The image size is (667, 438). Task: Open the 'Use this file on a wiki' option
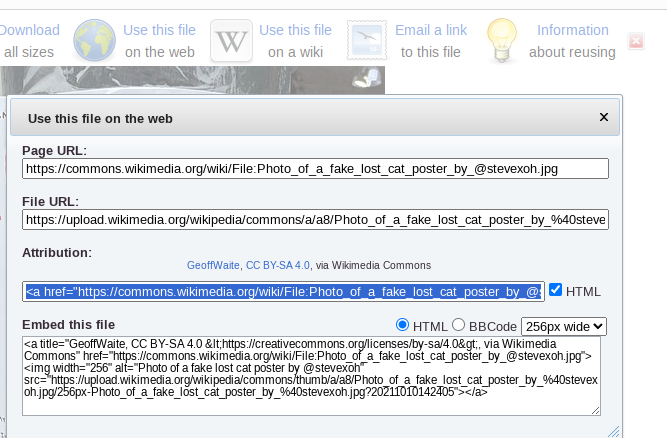point(294,41)
